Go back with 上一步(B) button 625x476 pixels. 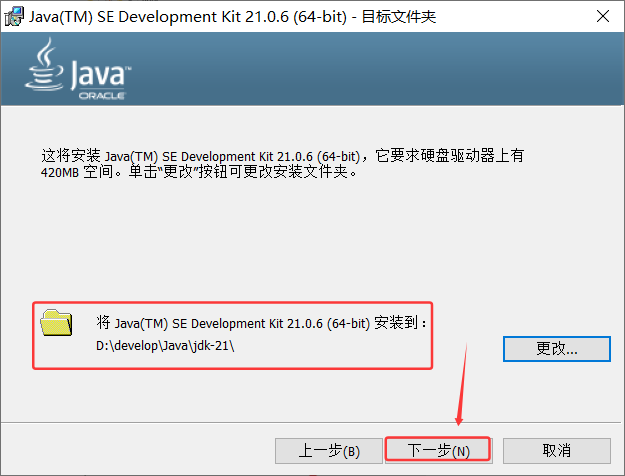pyautogui.click(x=329, y=451)
